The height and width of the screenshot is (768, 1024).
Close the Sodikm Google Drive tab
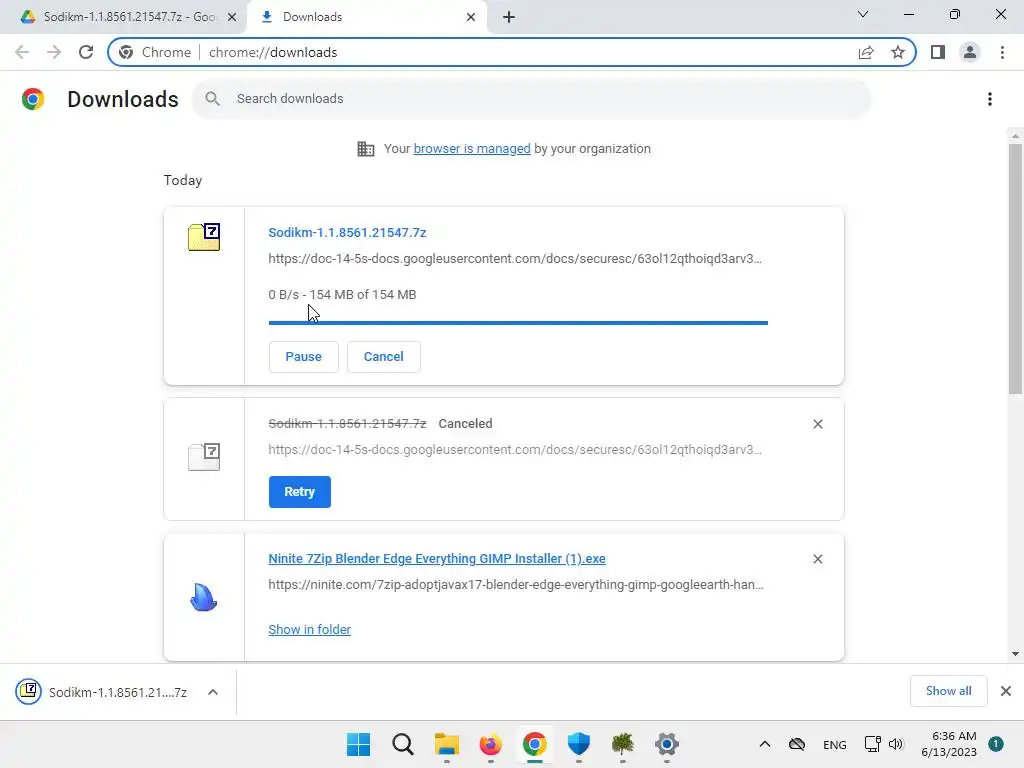[x=232, y=17]
